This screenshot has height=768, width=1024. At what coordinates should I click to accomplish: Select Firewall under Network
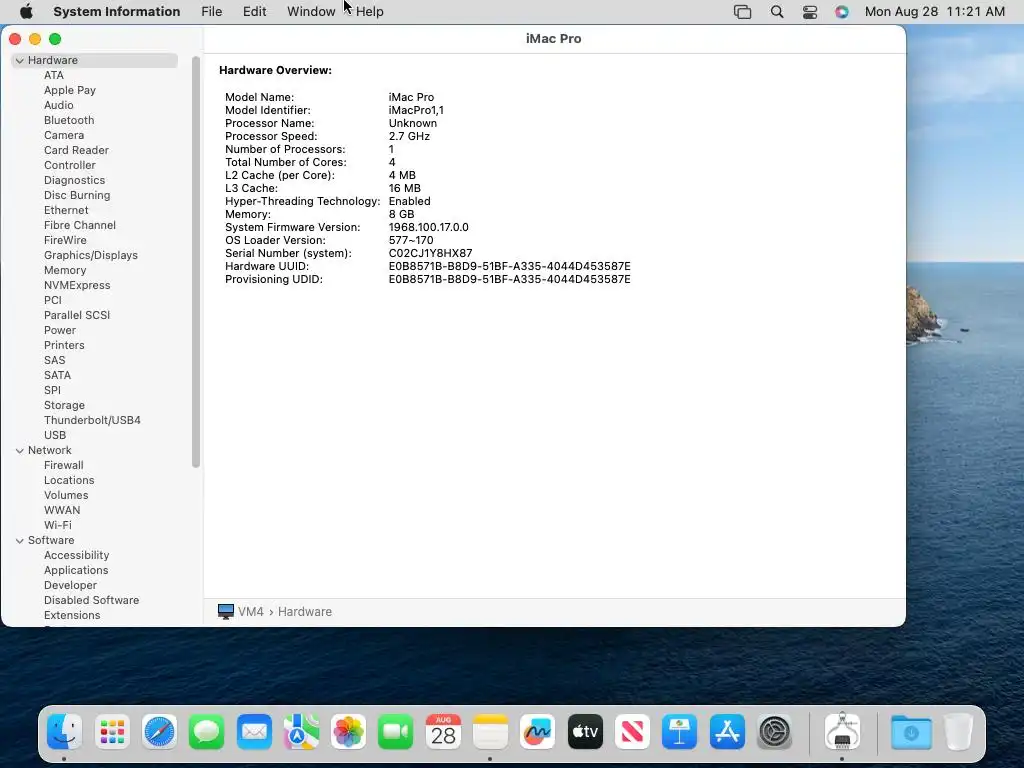point(63,466)
